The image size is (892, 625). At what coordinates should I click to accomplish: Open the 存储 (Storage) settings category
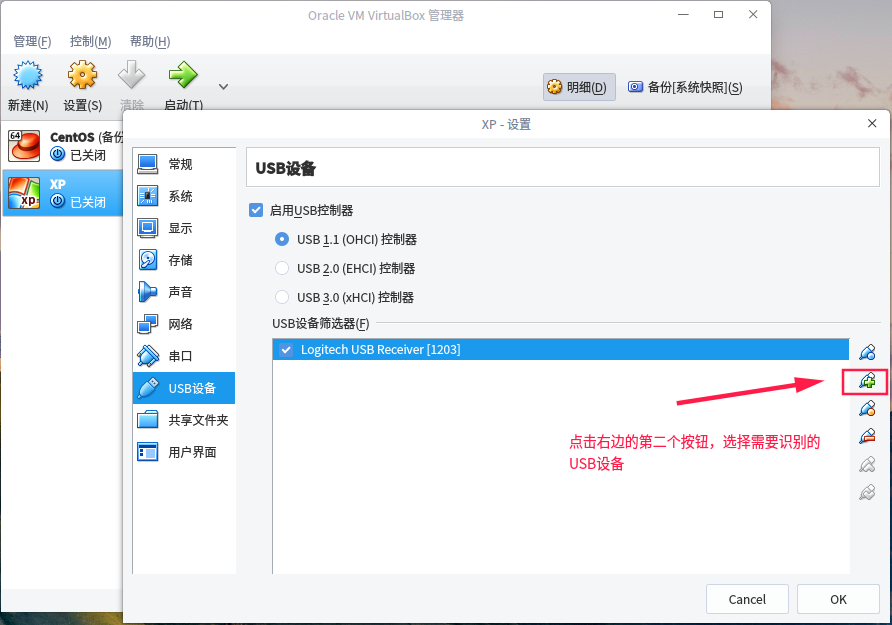[184, 260]
